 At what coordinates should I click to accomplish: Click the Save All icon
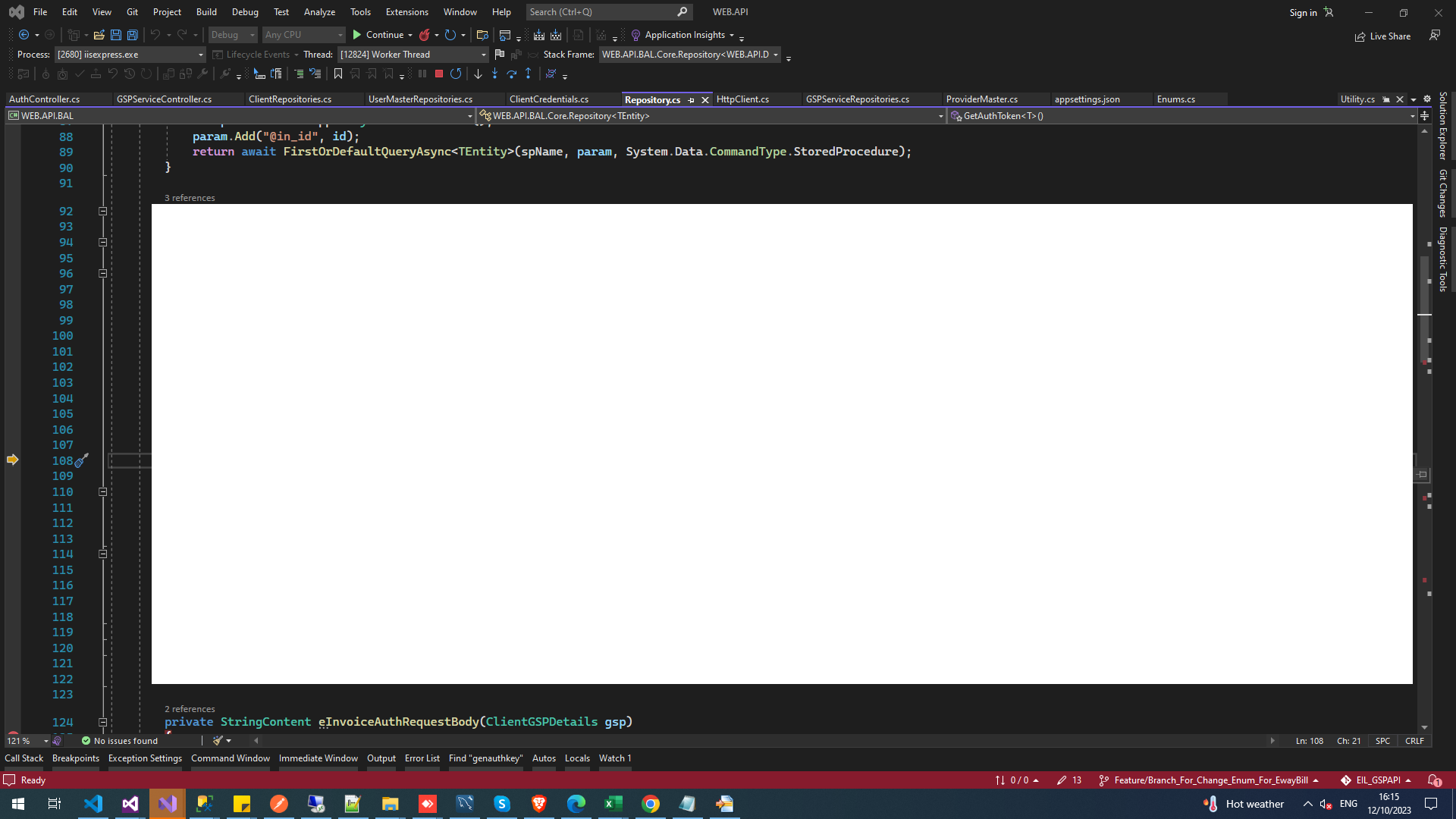pos(133,35)
